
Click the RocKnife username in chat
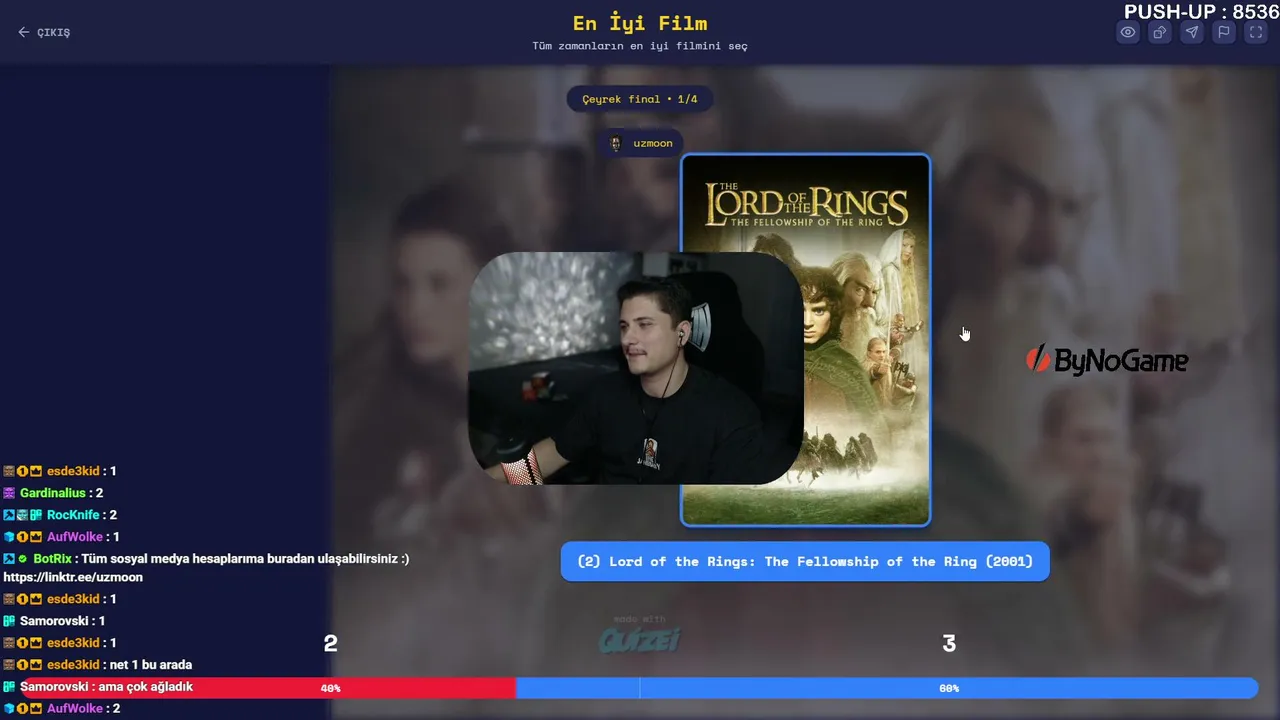tap(73, 515)
